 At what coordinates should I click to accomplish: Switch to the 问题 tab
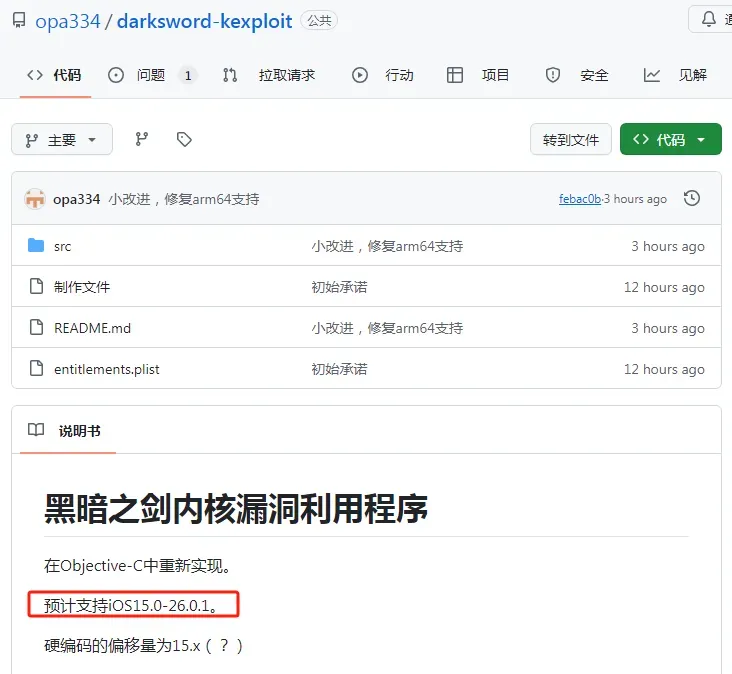coord(151,75)
